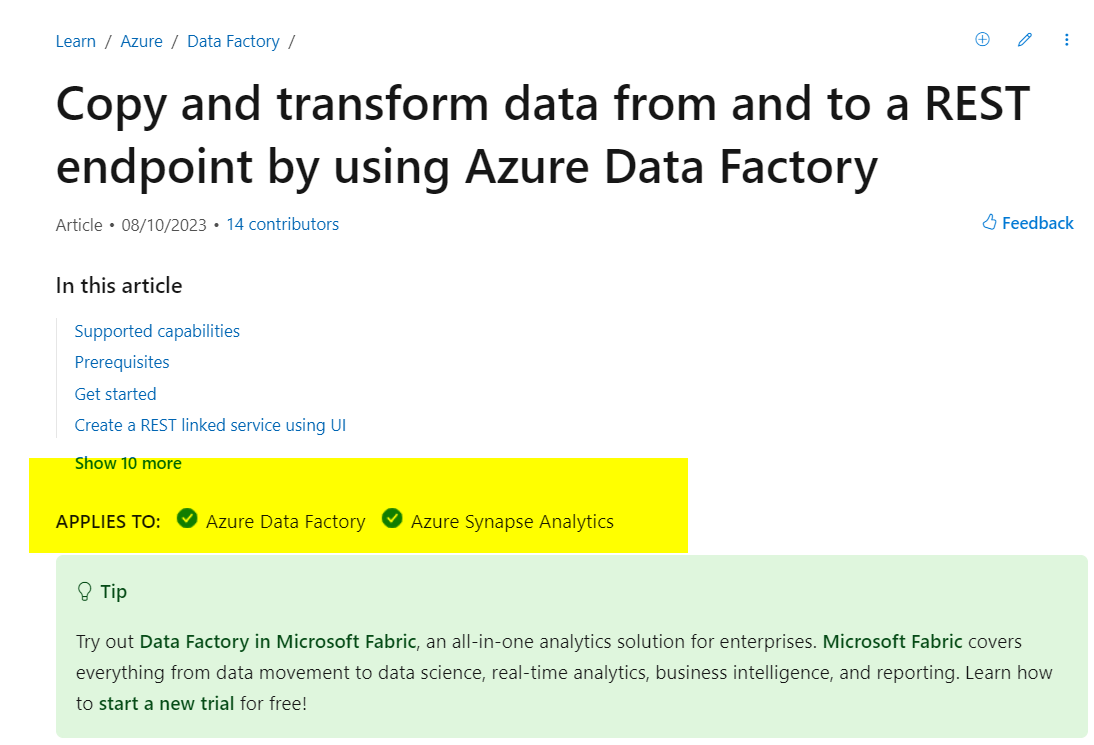Image resolution: width=1094 pixels, height=745 pixels.
Task: Click the green checkmark beside Azure Synapse Analytics
Action: (x=391, y=519)
